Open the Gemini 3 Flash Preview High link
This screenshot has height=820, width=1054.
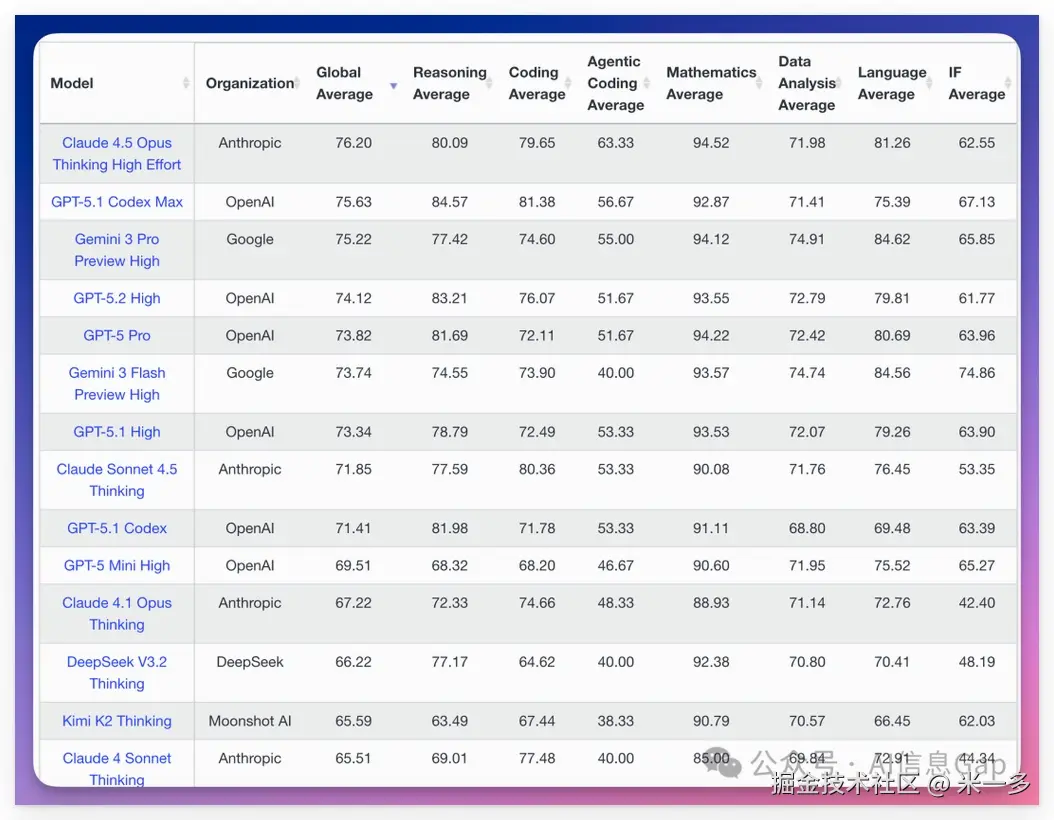[117, 384]
